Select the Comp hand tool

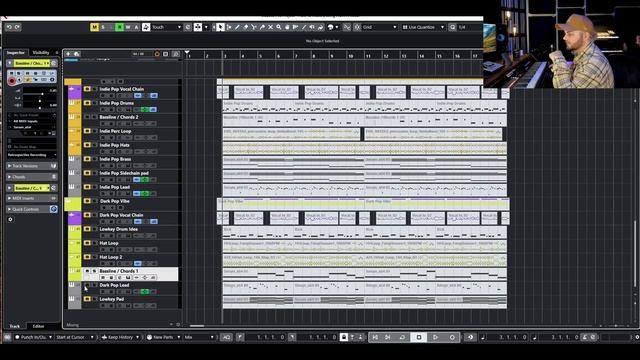point(287,27)
